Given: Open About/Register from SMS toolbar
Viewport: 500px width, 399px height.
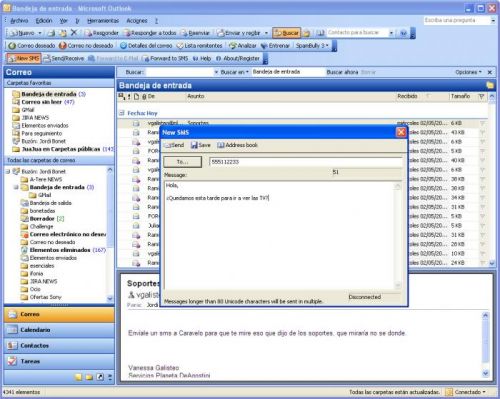Looking at the screenshot, I should (x=238, y=58).
